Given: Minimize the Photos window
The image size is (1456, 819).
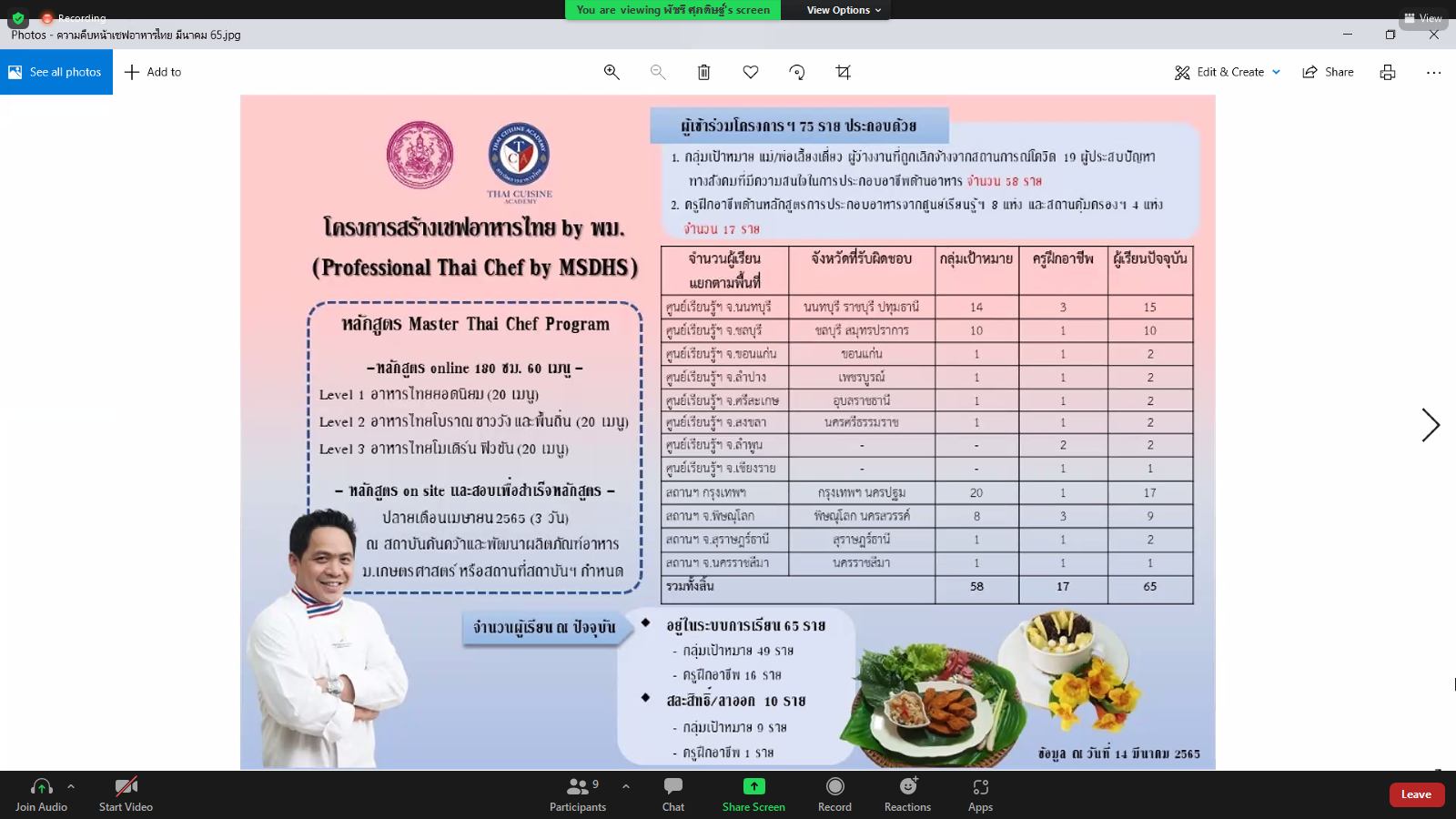Looking at the screenshot, I should click(x=1348, y=35).
